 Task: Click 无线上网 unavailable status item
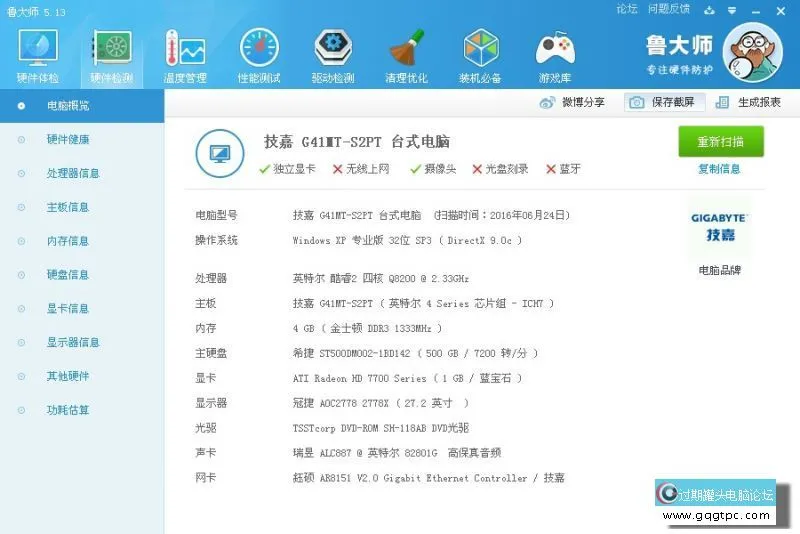coord(361,169)
